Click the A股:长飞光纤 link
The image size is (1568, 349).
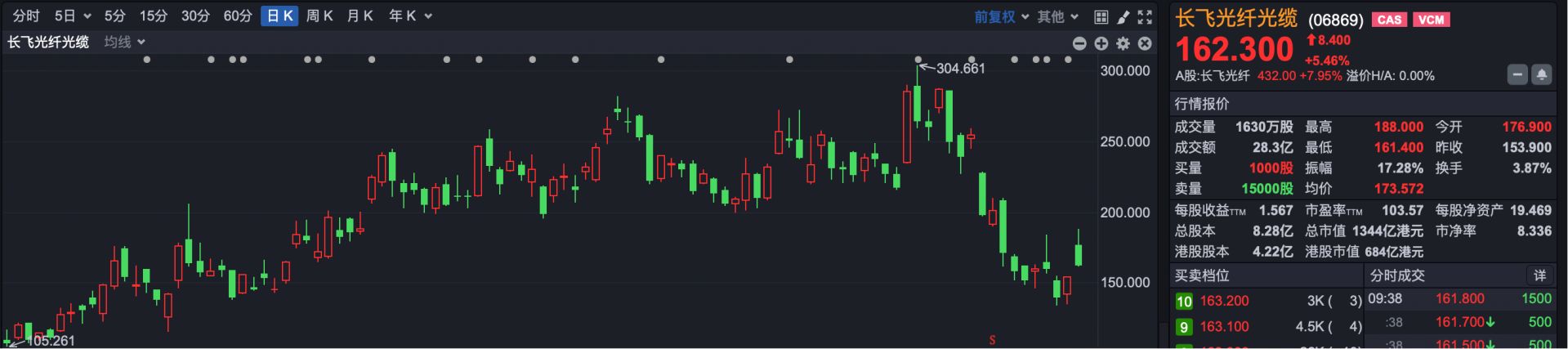point(1213,76)
